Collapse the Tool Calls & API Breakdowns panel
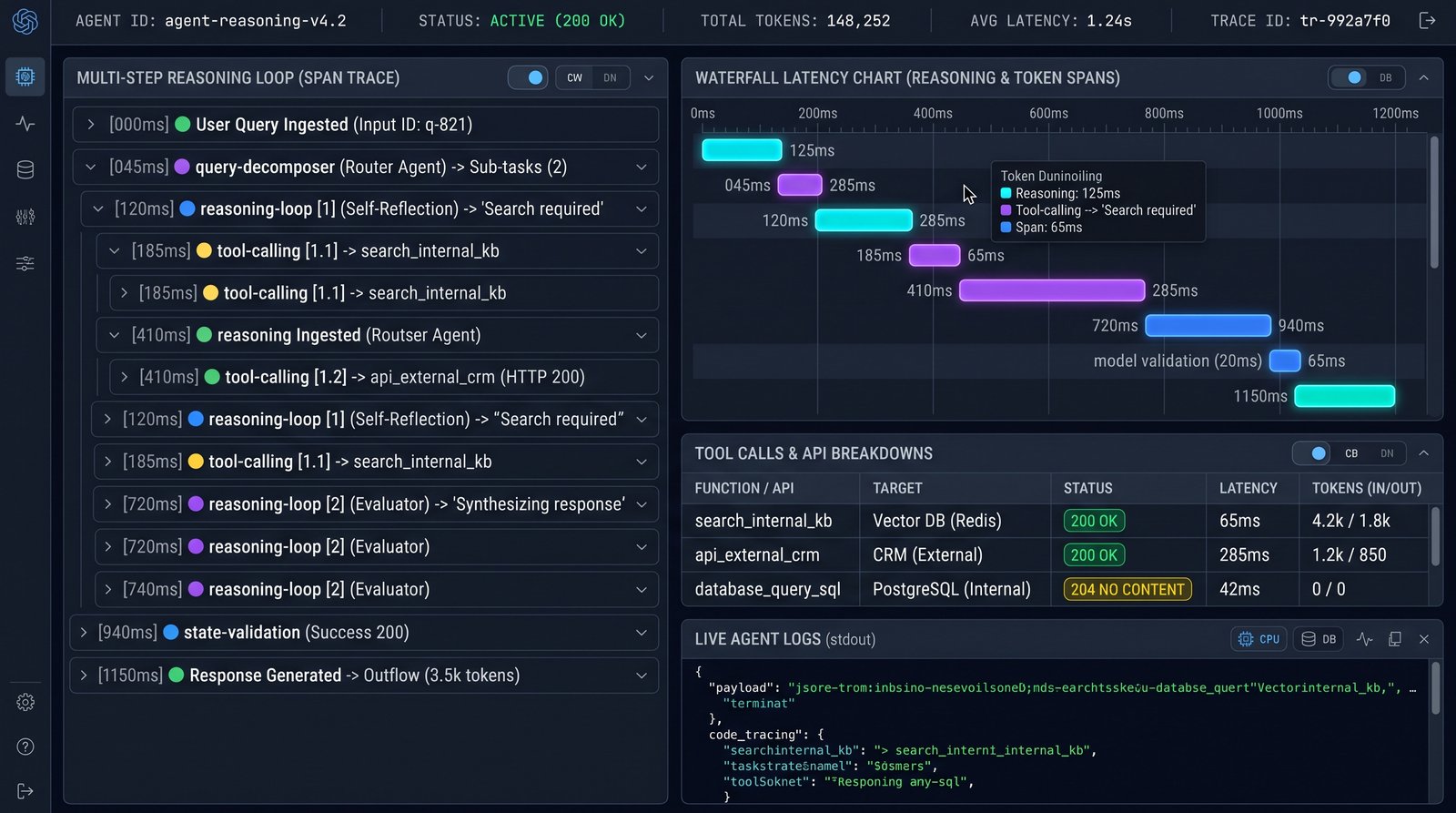1456x813 pixels. coord(1424,452)
